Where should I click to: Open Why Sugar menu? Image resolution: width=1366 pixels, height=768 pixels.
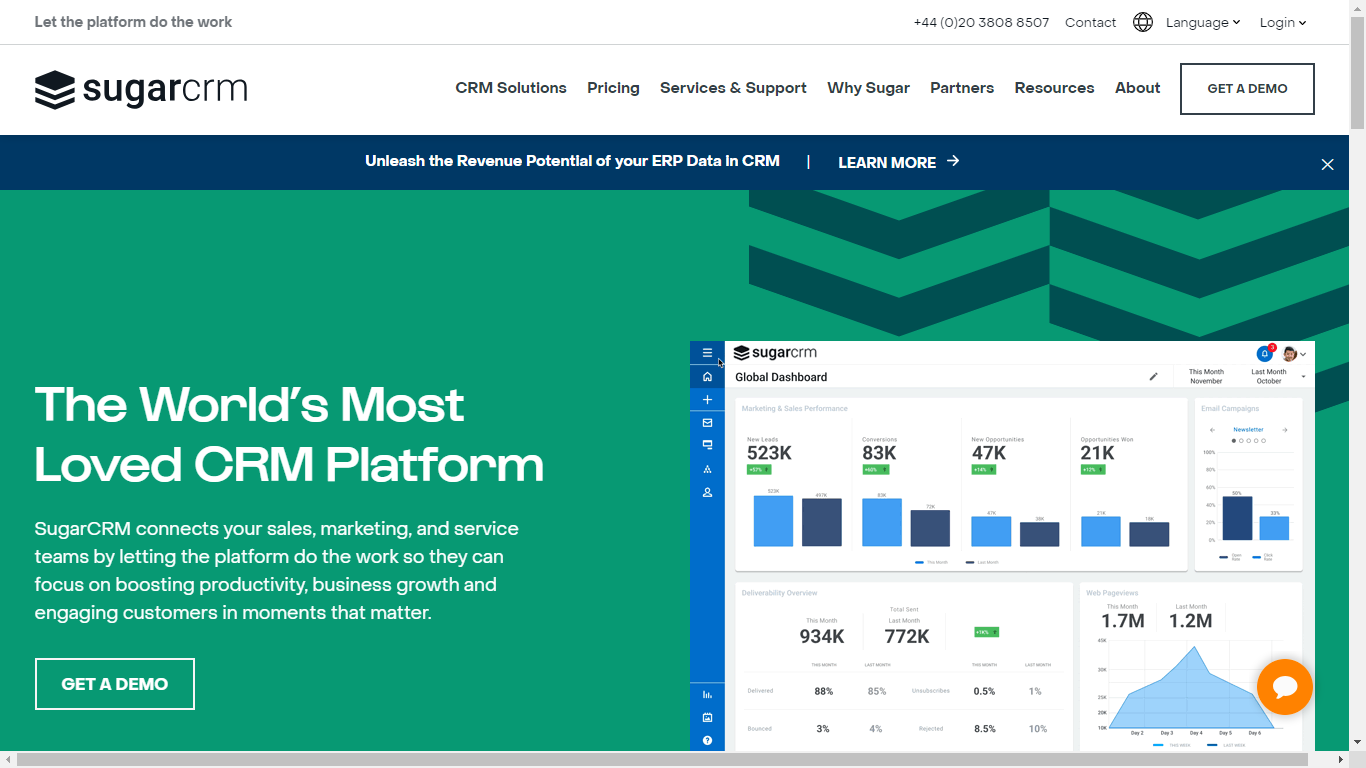pos(868,88)
